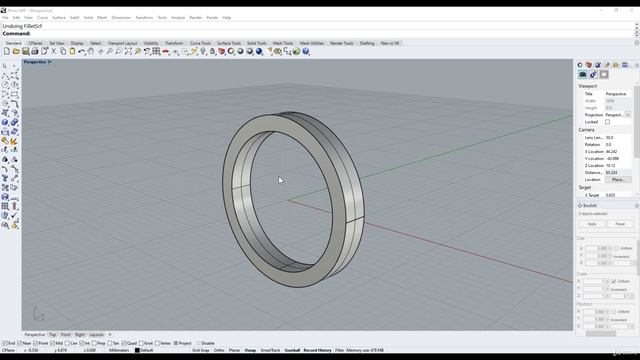
Task: Click the lightbulb Hide objects icon
Action: [203, 51]
